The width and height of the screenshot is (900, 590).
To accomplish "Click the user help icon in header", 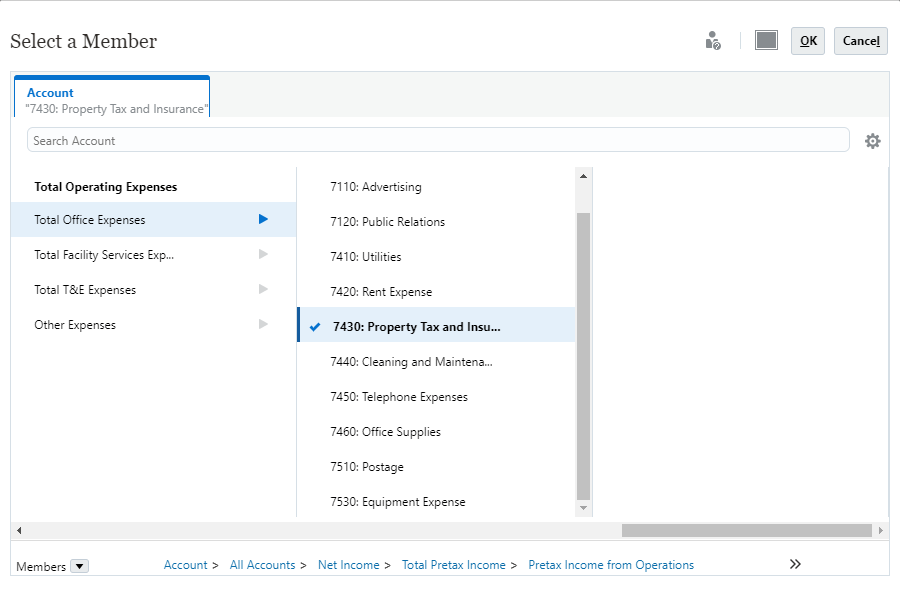I will click(713, 41).
